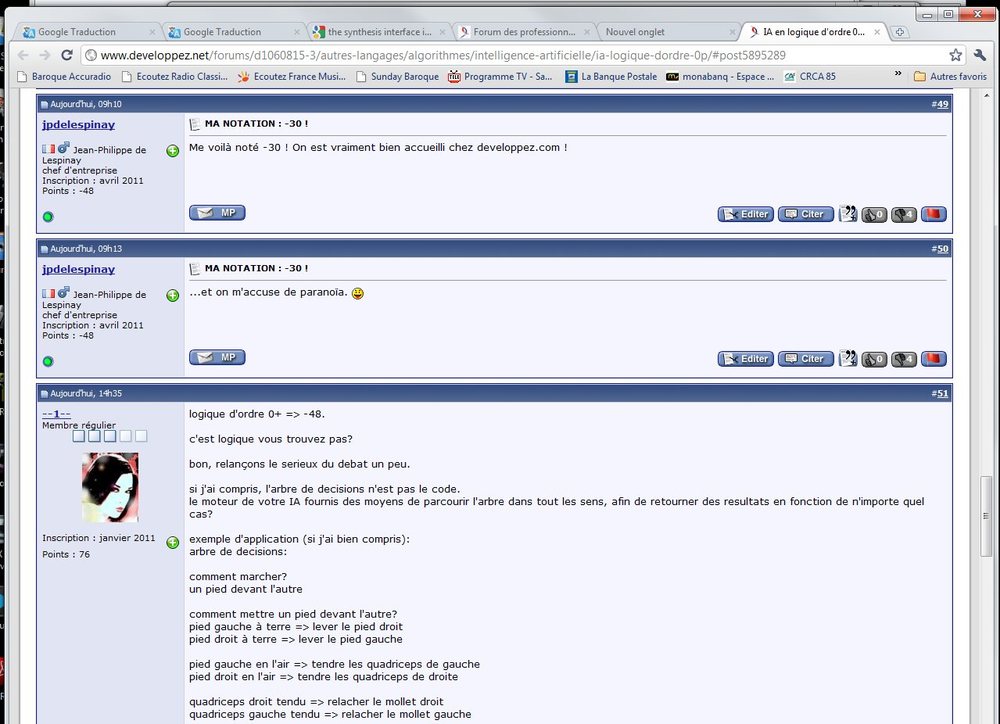Click the green plus icon beside post #51 author
The height and width of the screenshot is (724, 1000).
tap(173, 542)
